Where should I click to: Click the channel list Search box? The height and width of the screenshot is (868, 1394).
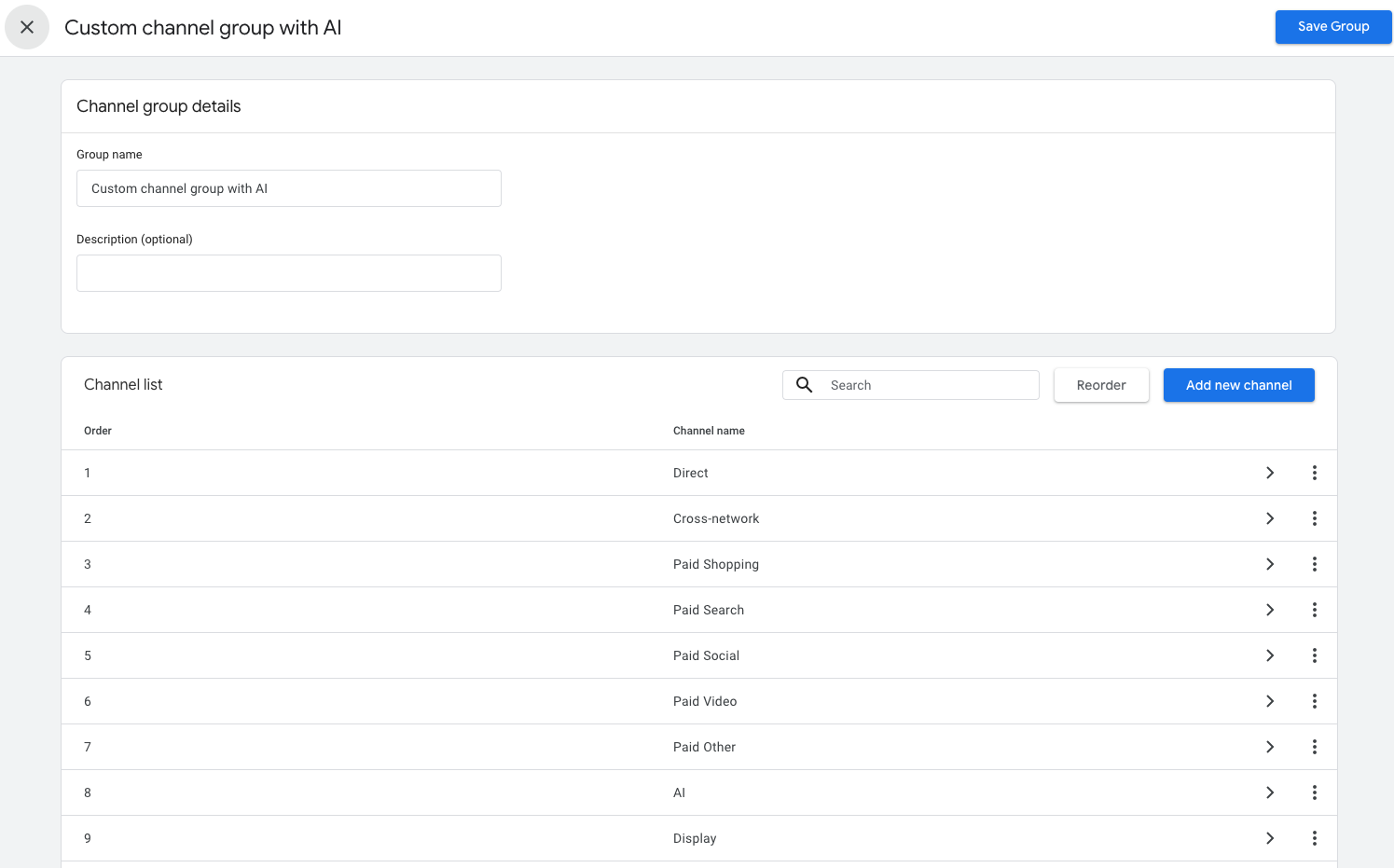click(911, 385)
